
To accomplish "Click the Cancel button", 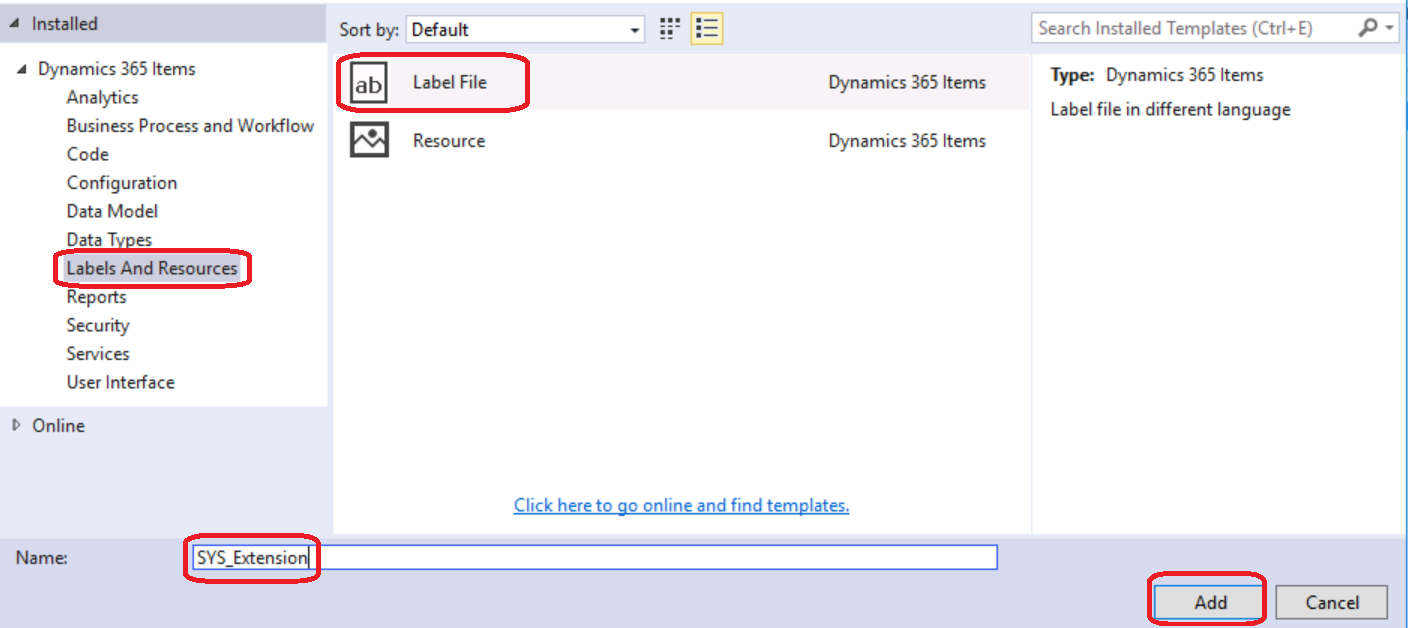I will 1332,602.
